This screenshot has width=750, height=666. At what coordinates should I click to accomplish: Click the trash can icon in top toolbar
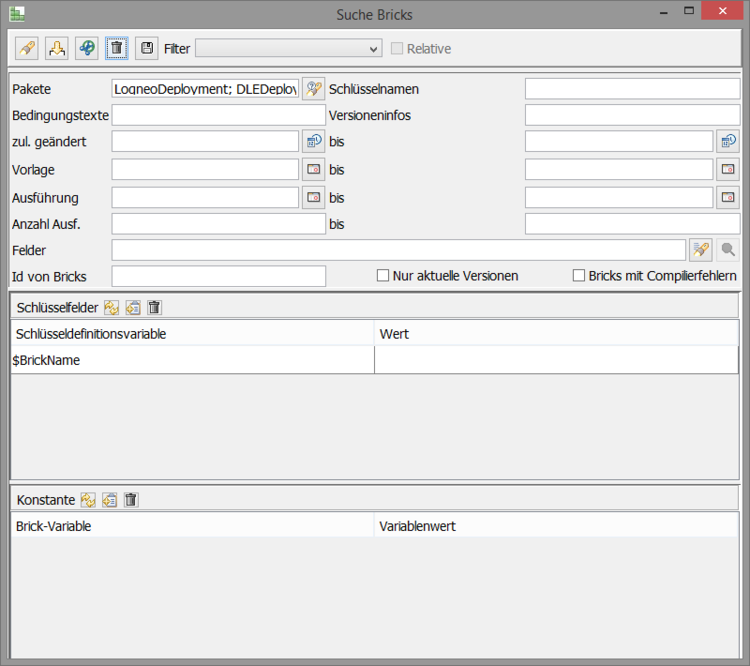click(117, 48)
